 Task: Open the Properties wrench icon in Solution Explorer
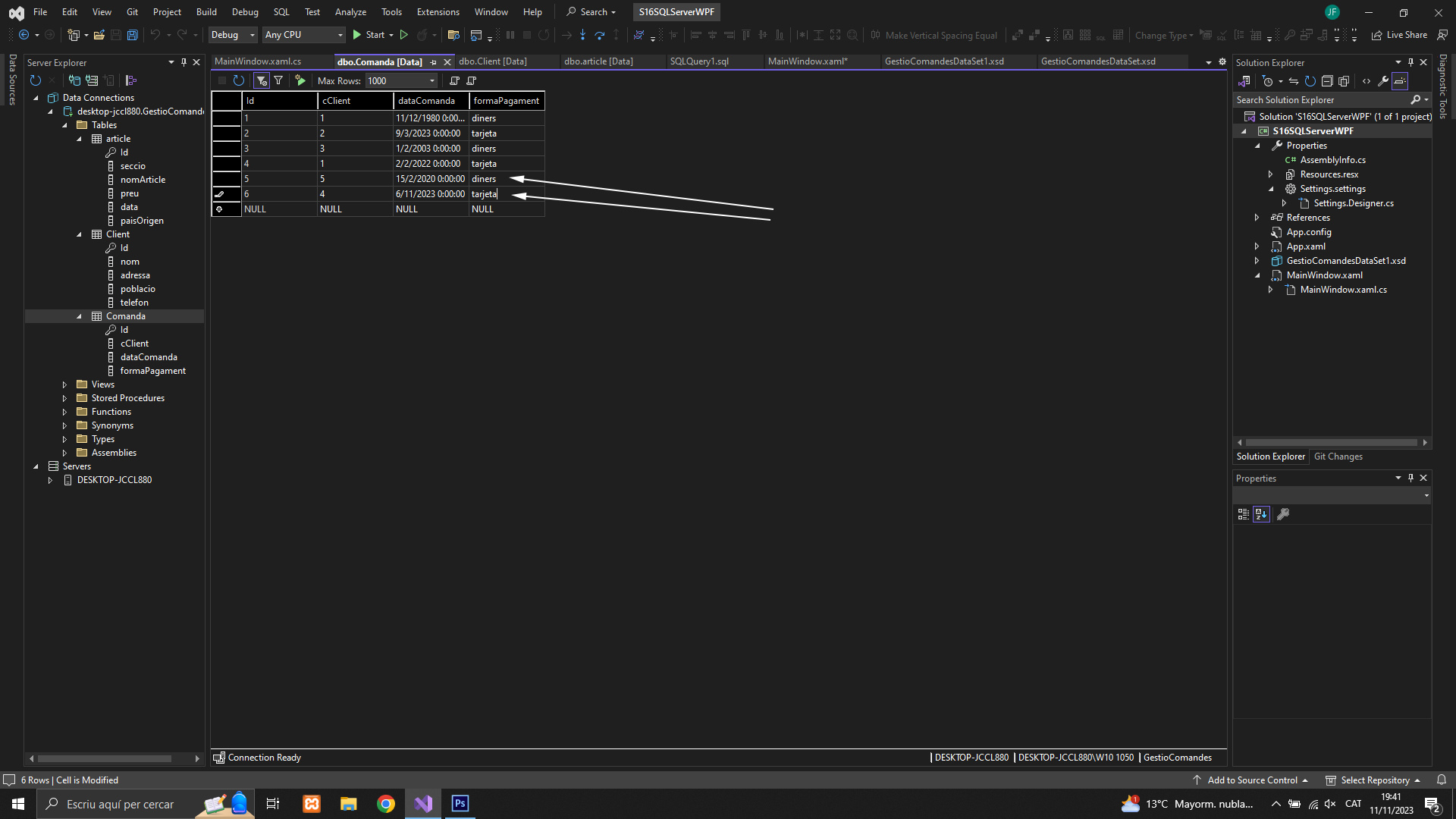pyautogui.click(x=1383, y=81)
